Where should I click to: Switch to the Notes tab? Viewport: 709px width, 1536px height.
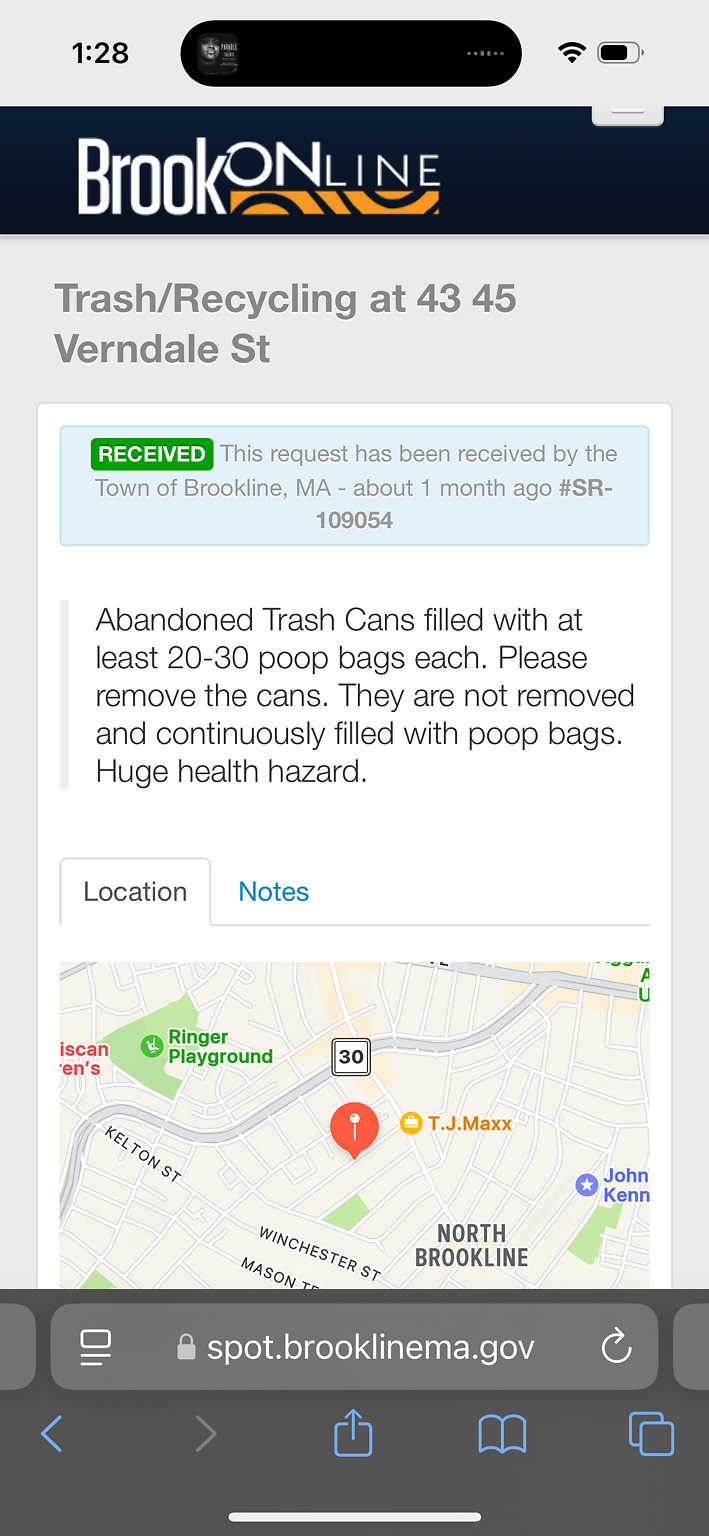(x=273, y=892)
